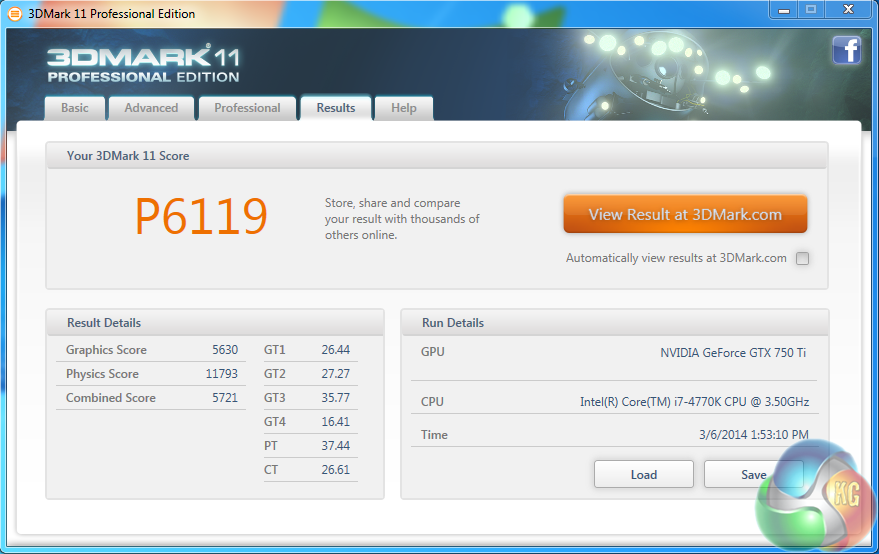Open the Help tab
This screenshot has height=554, width=879.
[x=404, y=108]
